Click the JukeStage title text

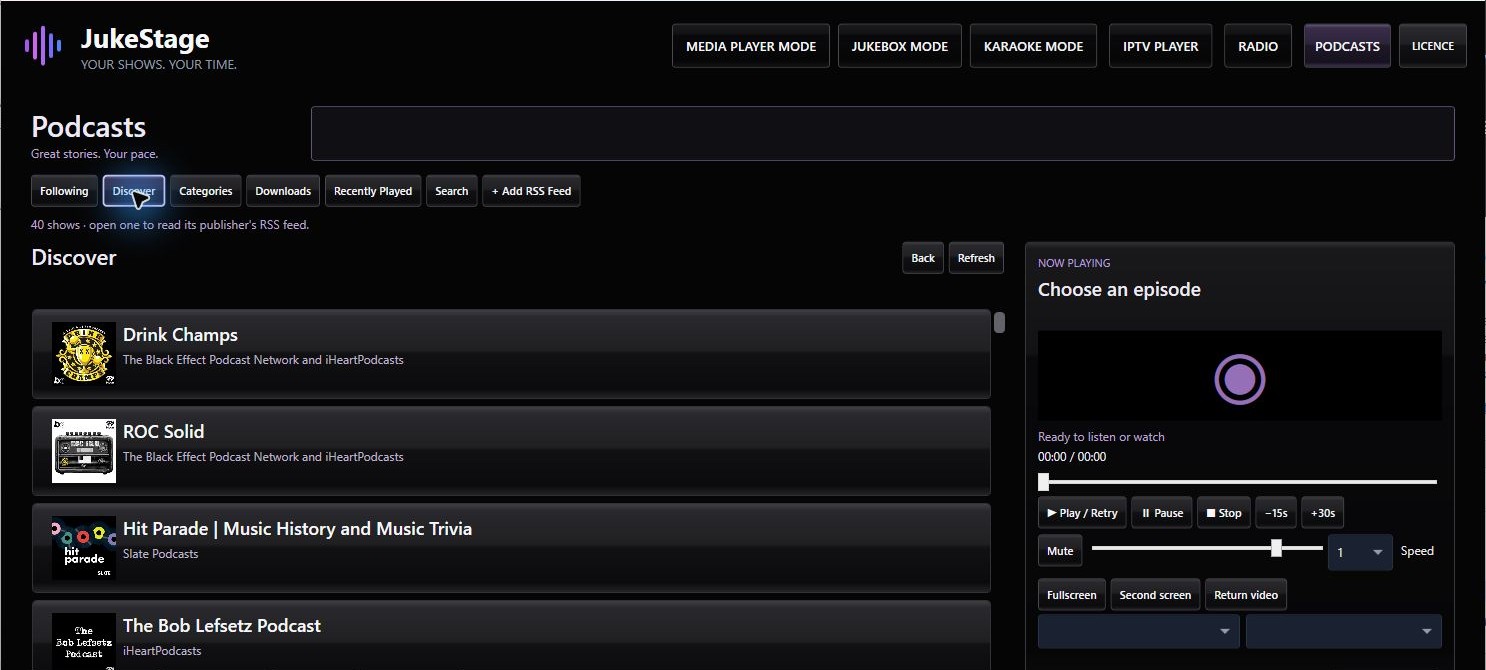click(x=145, y=39)
